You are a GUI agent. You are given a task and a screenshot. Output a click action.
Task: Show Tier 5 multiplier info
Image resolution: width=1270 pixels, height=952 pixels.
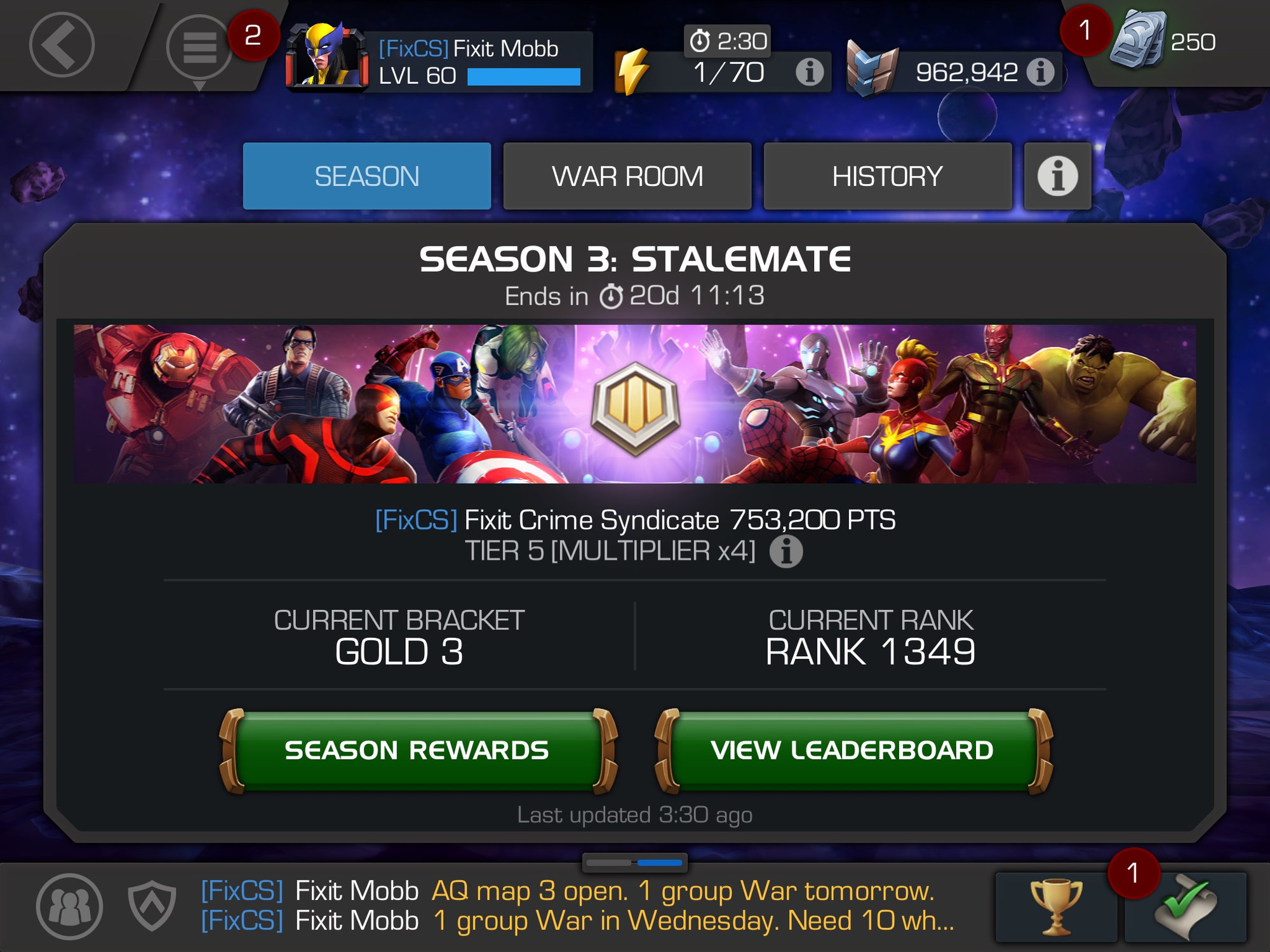tap(786, 551)
